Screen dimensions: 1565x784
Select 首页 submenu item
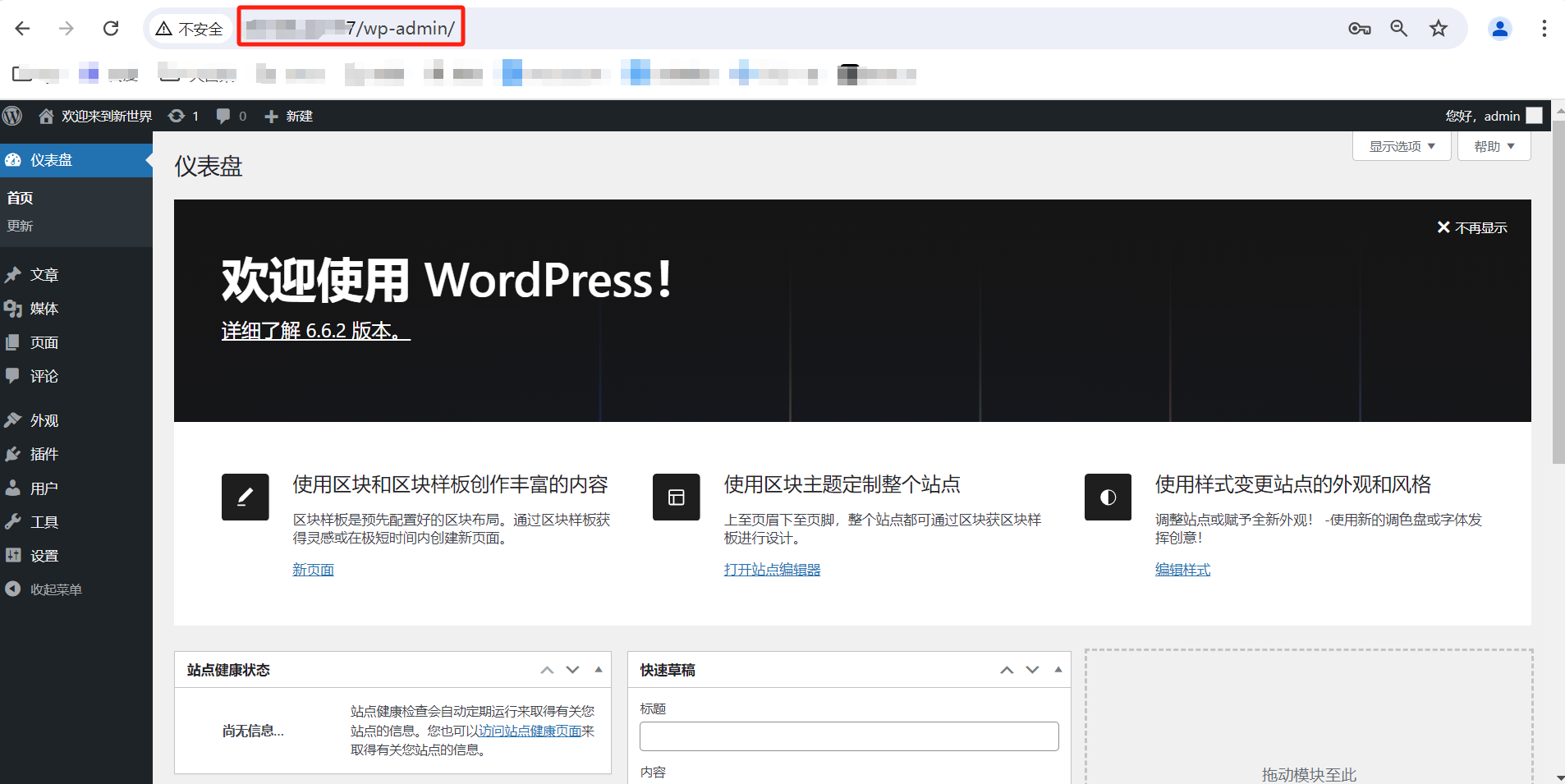[x=21, y=198]
